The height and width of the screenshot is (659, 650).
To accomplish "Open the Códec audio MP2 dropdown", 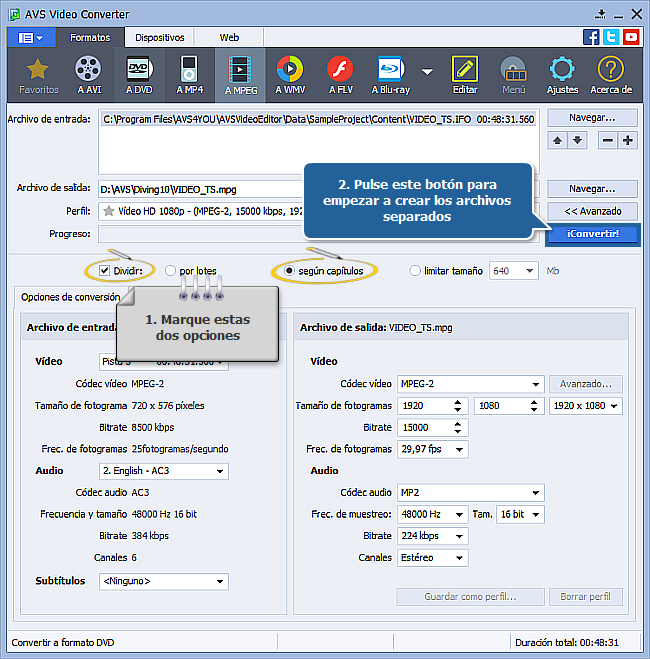I will 471,493.
